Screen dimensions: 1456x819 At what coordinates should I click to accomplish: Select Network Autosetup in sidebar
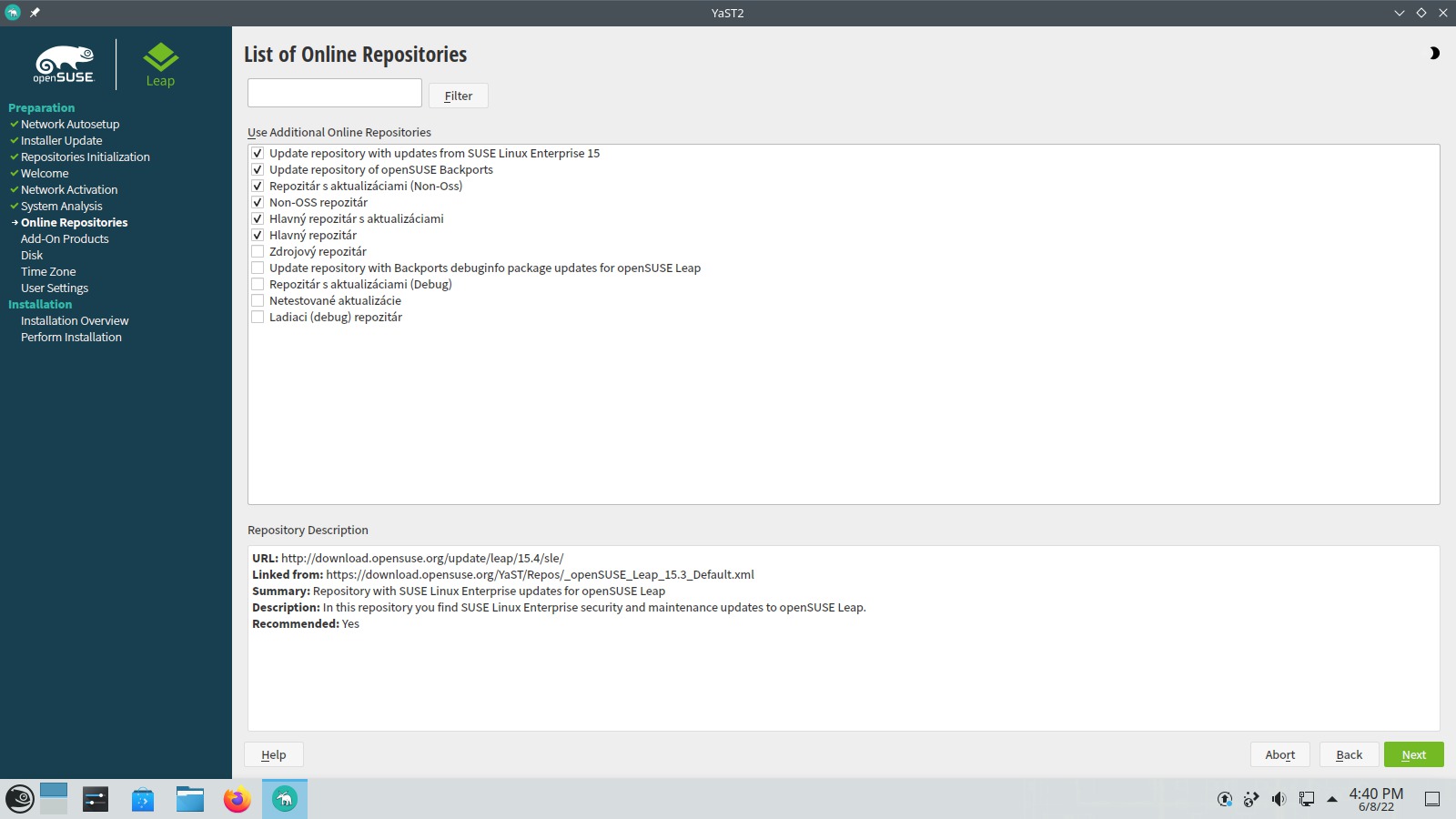70,124
